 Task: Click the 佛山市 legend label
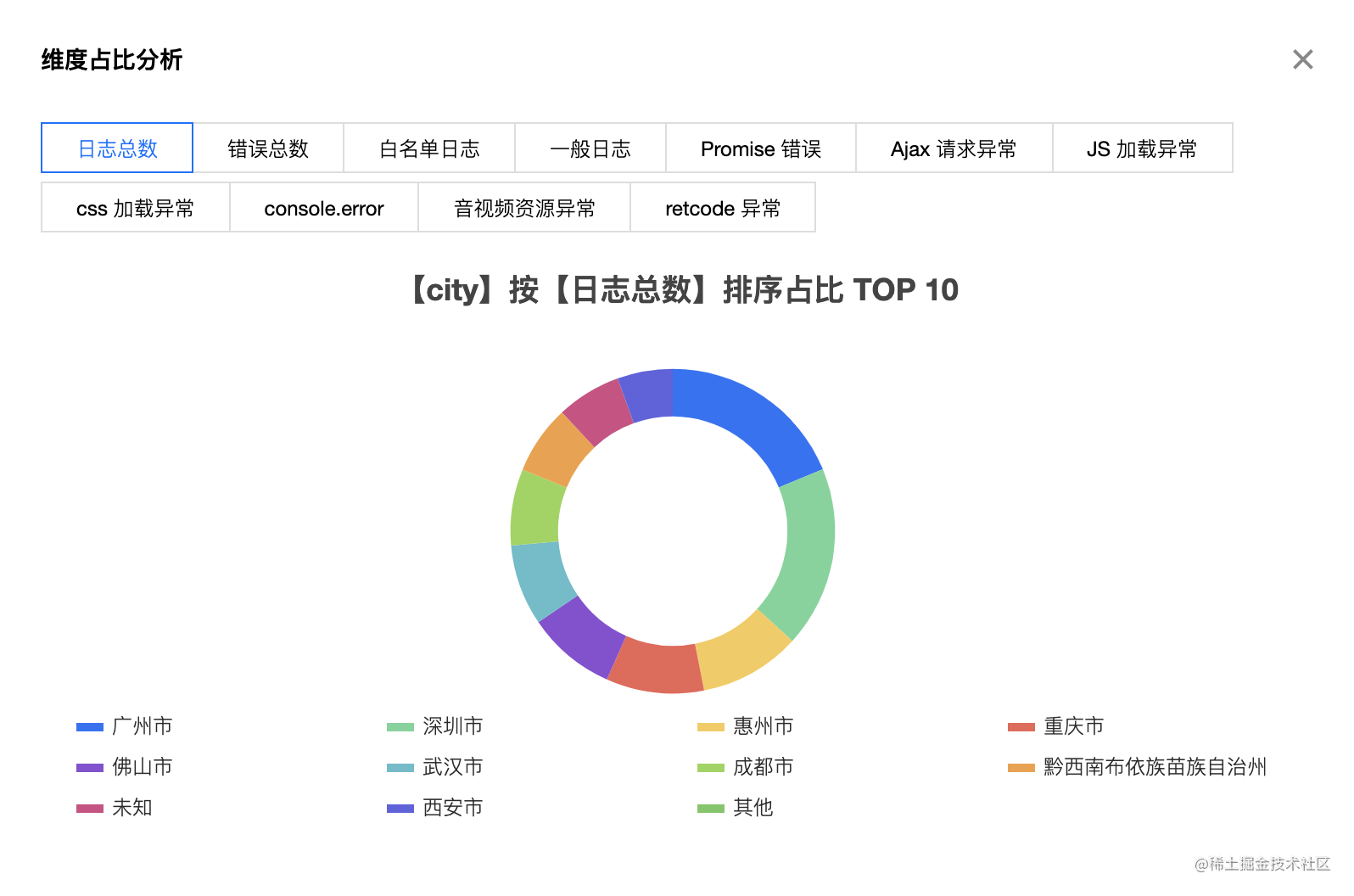click(x=143, y=767)
